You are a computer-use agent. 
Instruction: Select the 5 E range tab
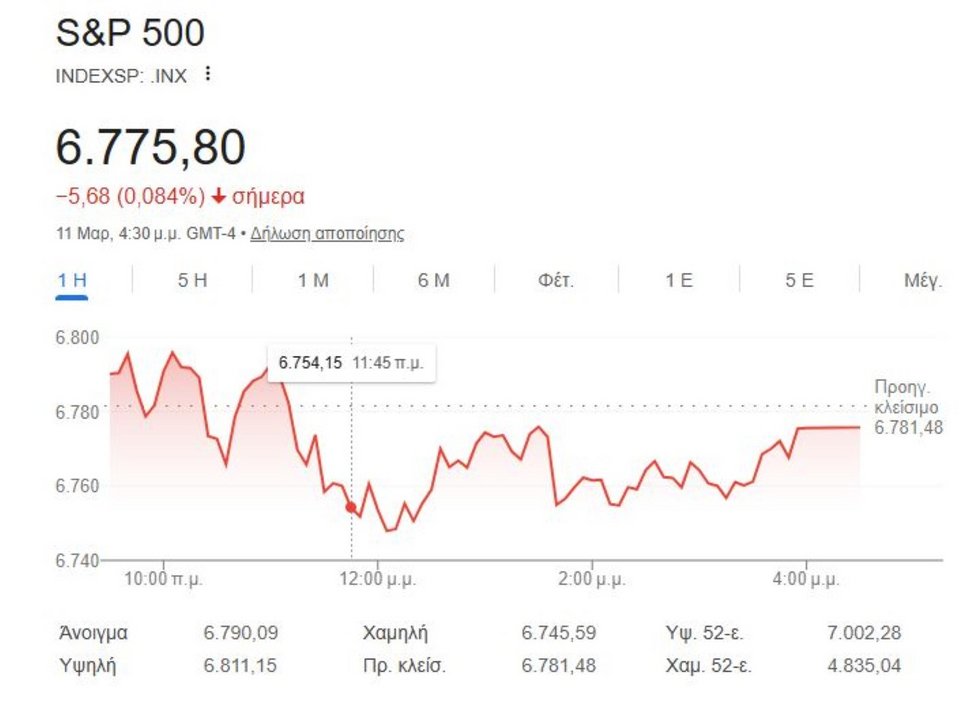click(x=799, y=281)
